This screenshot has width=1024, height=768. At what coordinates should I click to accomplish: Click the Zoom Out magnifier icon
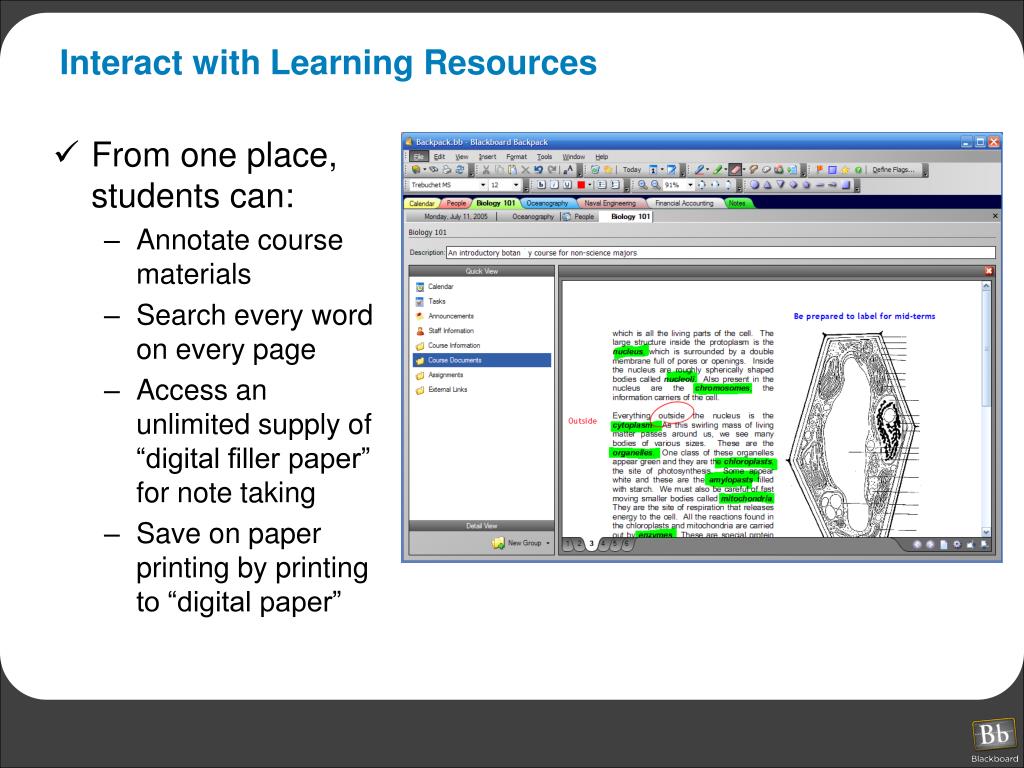[x=656, y=185]
